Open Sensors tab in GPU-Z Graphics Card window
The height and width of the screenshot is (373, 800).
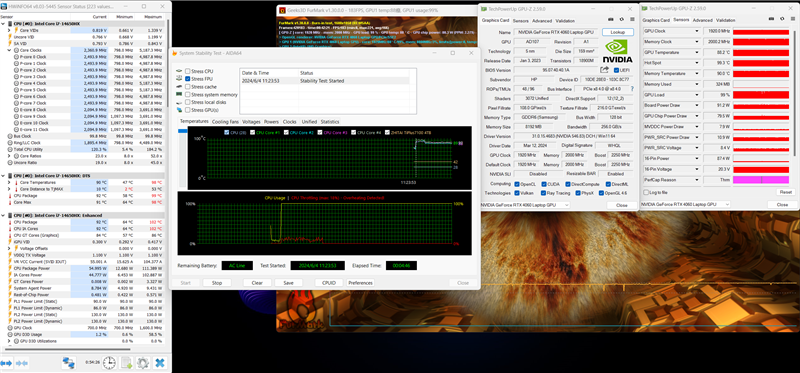point(520,21)
